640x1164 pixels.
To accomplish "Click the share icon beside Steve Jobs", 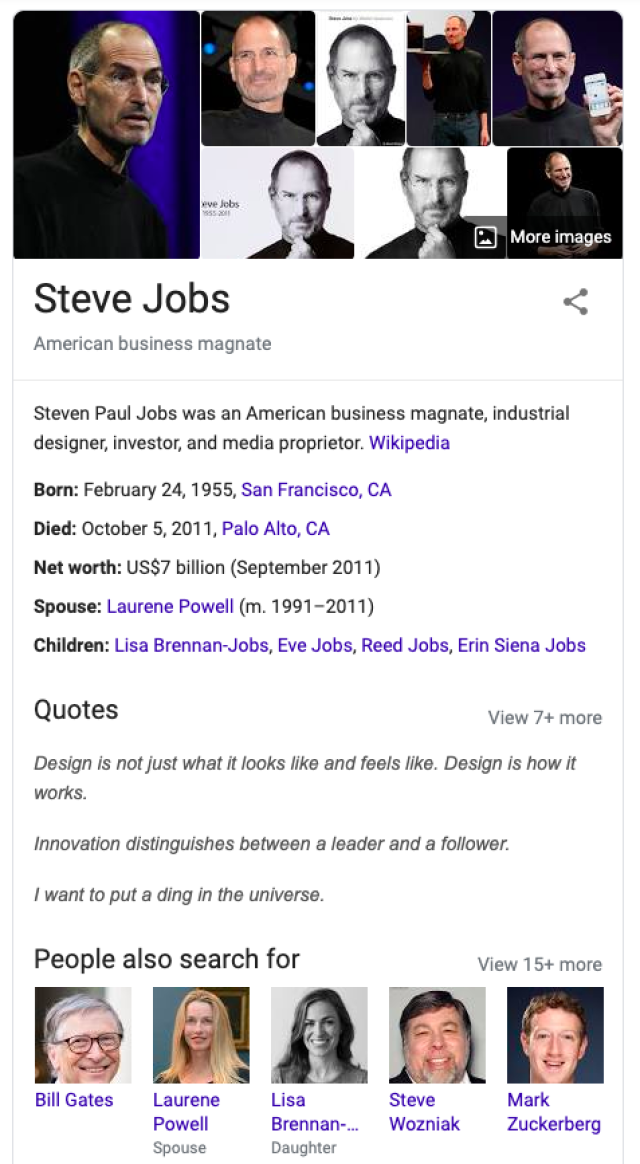I will [576, 301].
